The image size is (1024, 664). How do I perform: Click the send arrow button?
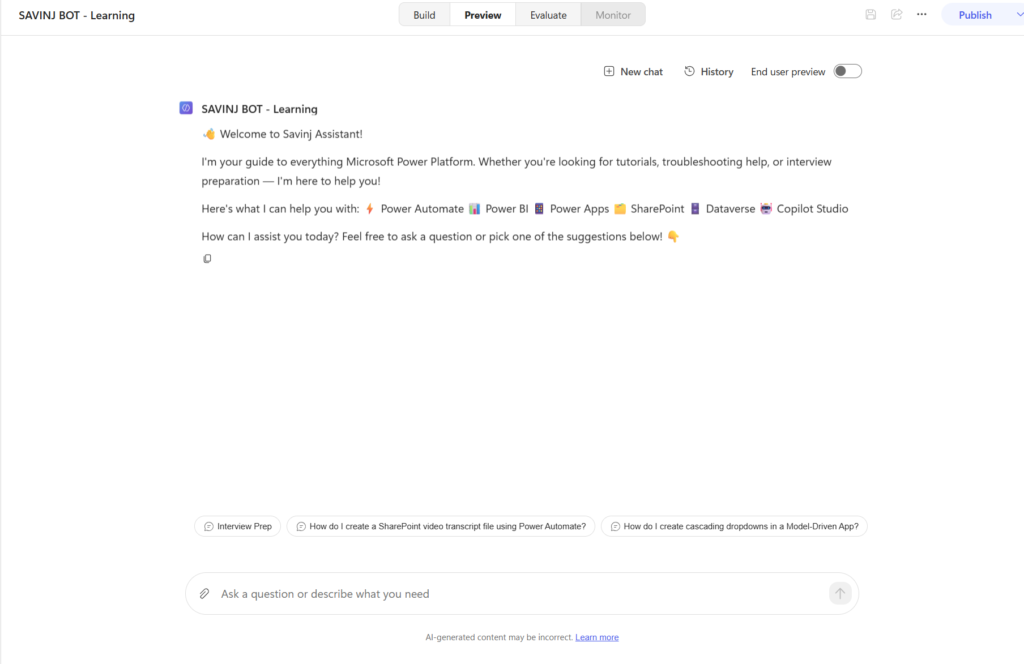840,593
